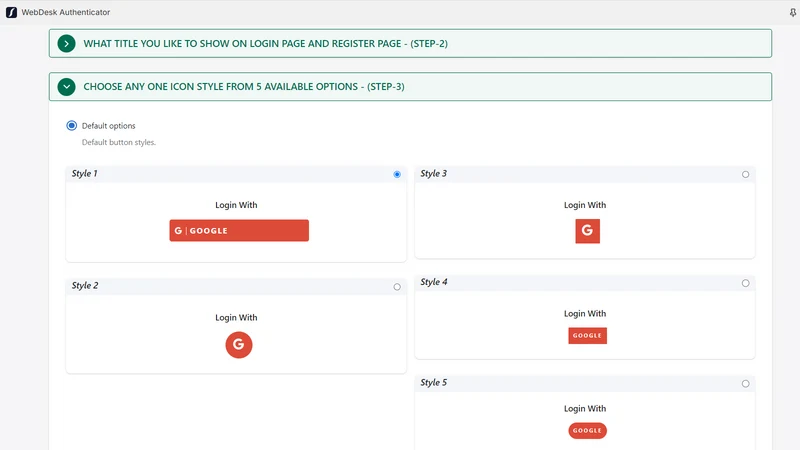The width and height of the screenshot is (800, 450).
Task: Click 'Login With' text in Style 2
Action: (236, 317)
